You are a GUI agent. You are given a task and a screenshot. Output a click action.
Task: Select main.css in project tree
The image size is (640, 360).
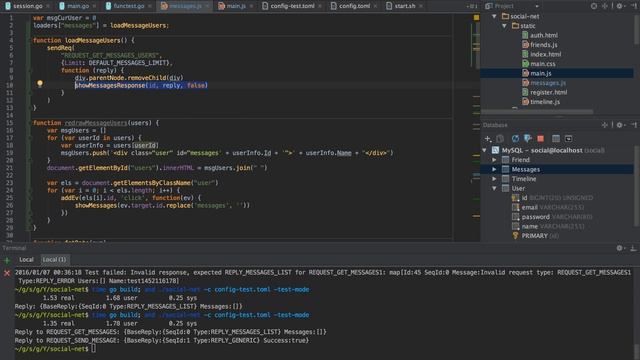539,64
